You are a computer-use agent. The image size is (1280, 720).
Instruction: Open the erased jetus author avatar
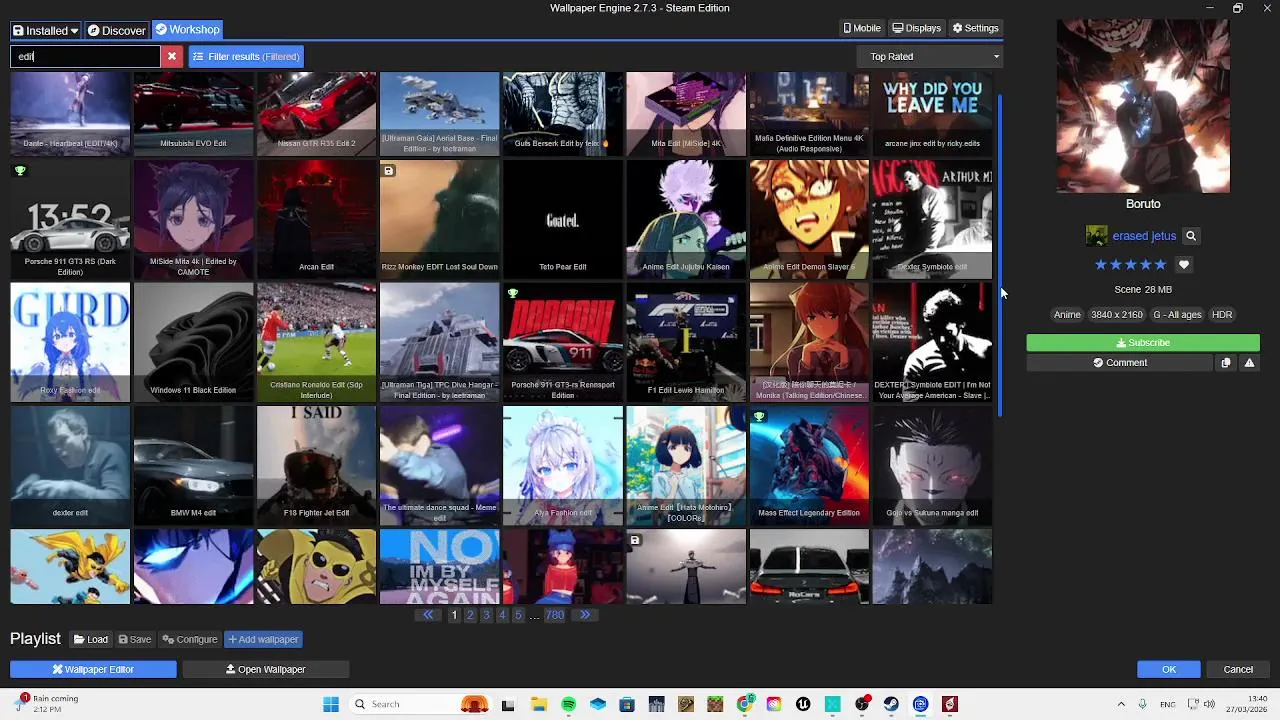pyautogui.click(x=1097, y=236)
